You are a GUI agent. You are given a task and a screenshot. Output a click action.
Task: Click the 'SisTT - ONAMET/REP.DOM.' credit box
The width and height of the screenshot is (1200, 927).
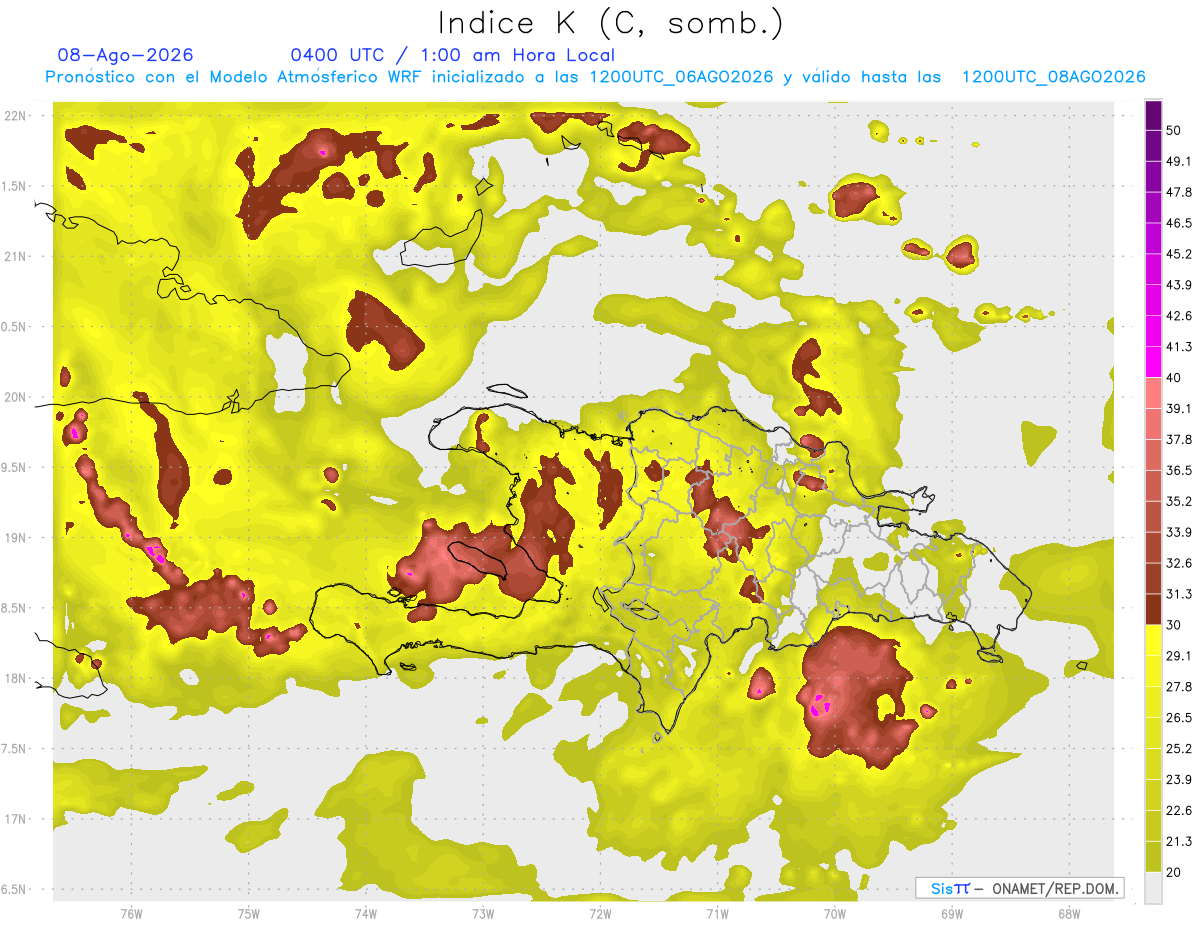click(1019, 888)
